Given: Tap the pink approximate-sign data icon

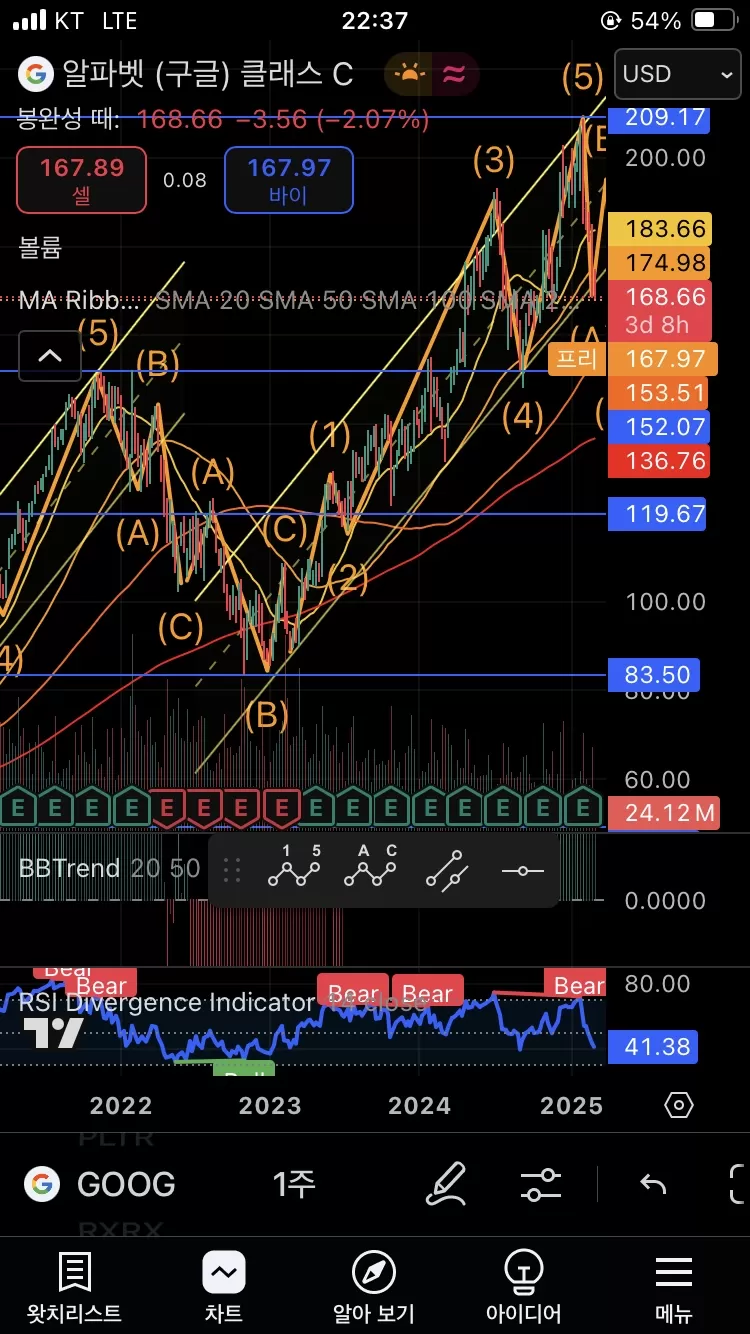Looking at the screenshot, I should point(455,74).
